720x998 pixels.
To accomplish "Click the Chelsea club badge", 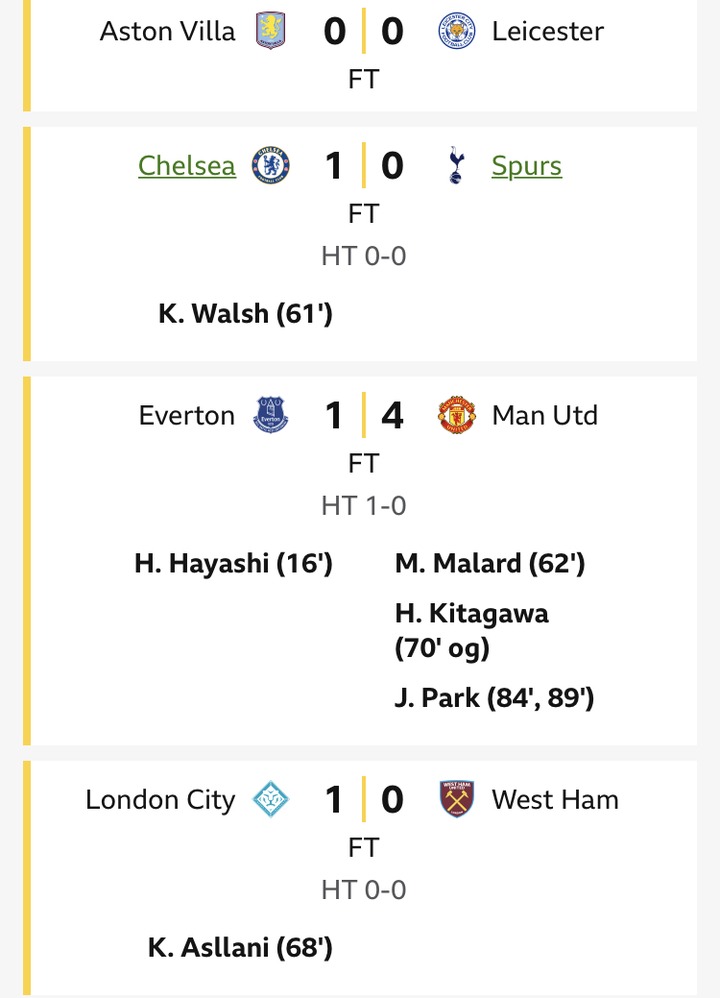I will [x=271, y=165].
